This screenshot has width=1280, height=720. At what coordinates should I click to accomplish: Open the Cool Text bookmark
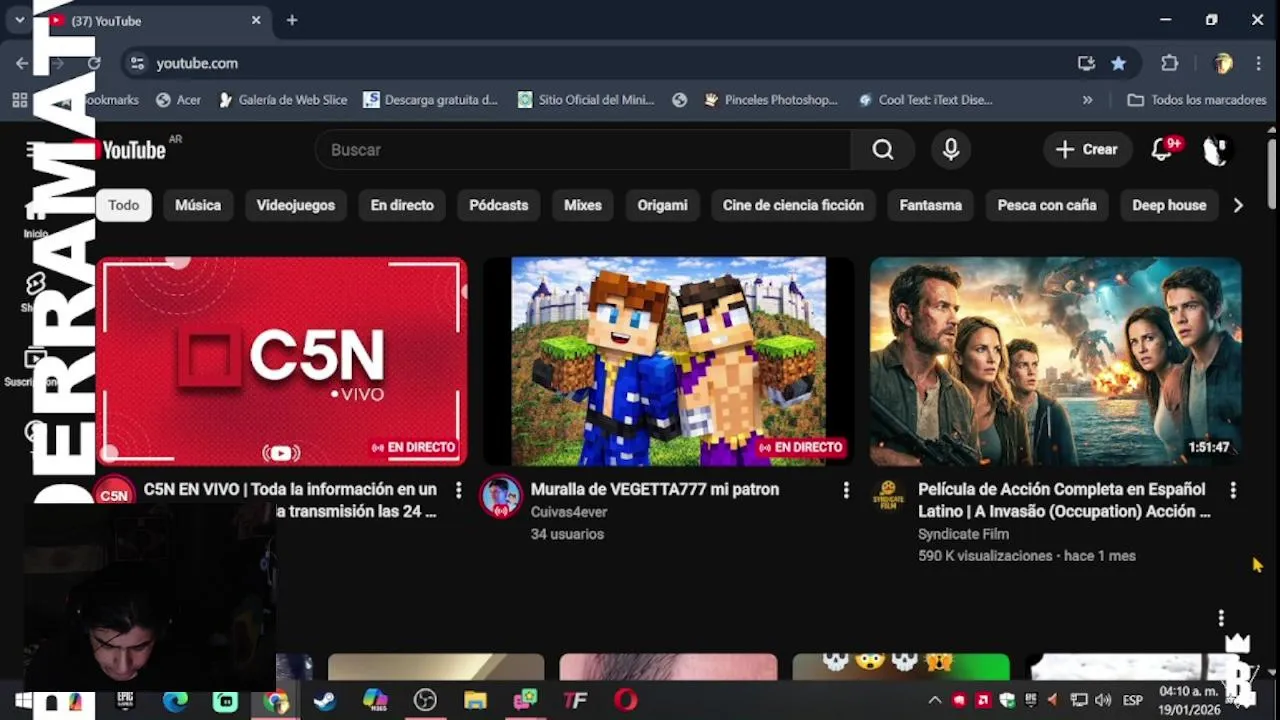tap(925, 100)
